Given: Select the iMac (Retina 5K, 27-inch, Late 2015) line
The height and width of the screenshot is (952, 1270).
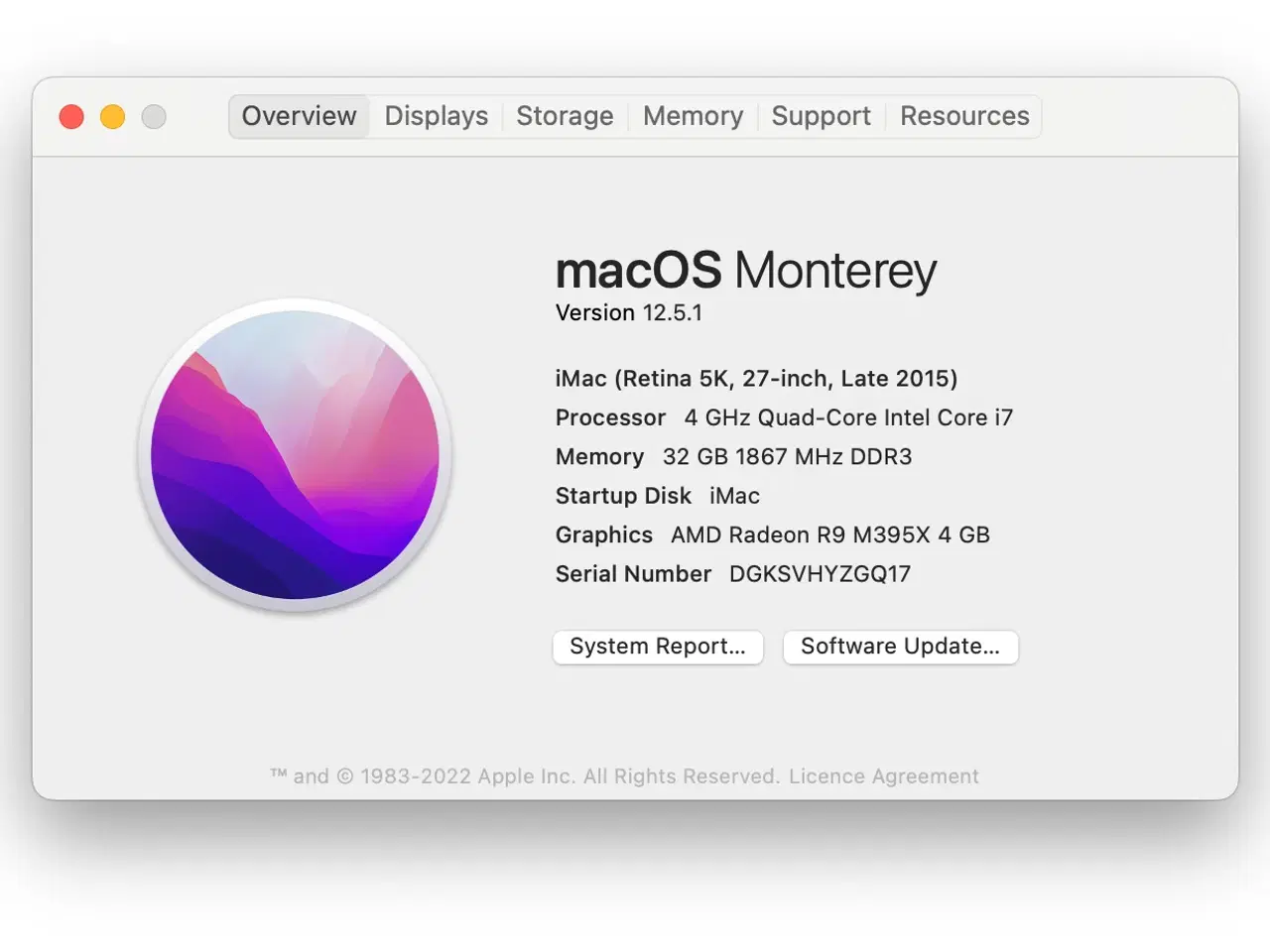Looking at the screenshot, I should coord(757,379).
